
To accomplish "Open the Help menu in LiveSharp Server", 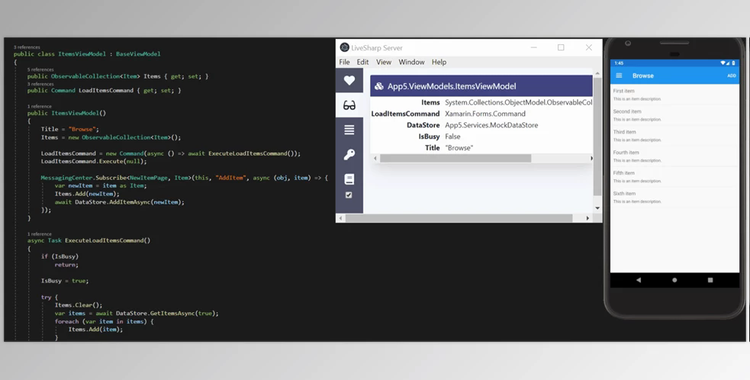I will [x=439, y=62].
